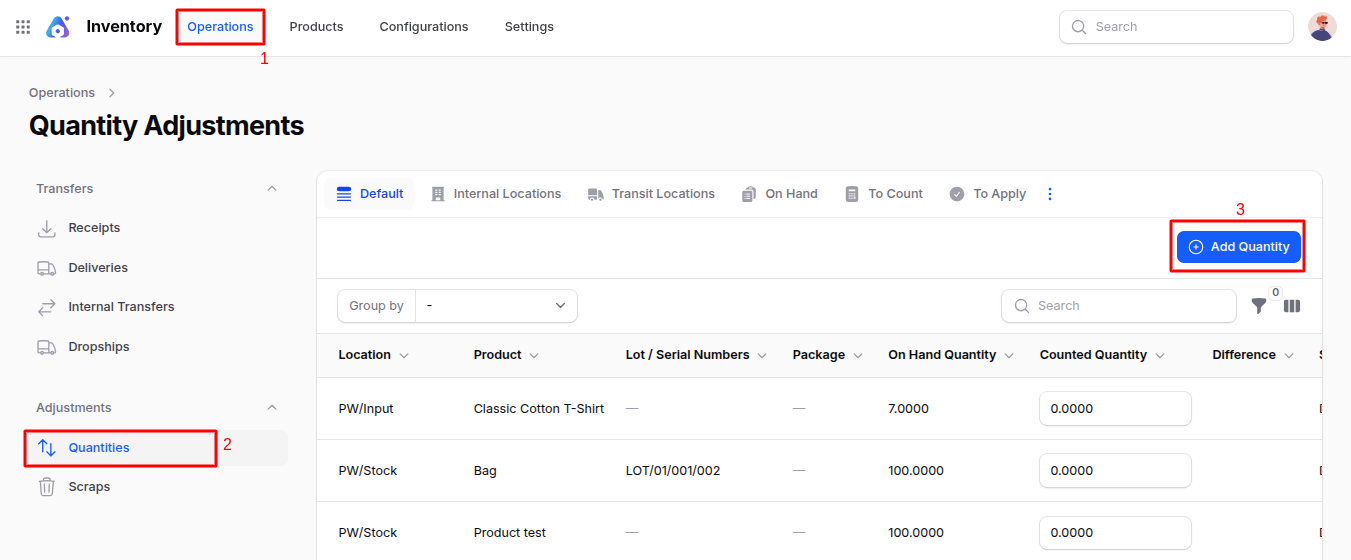Select Internal Transfers in the sidebar
1351x560 pixels.
pyautogui.click(x=120, y=307)
